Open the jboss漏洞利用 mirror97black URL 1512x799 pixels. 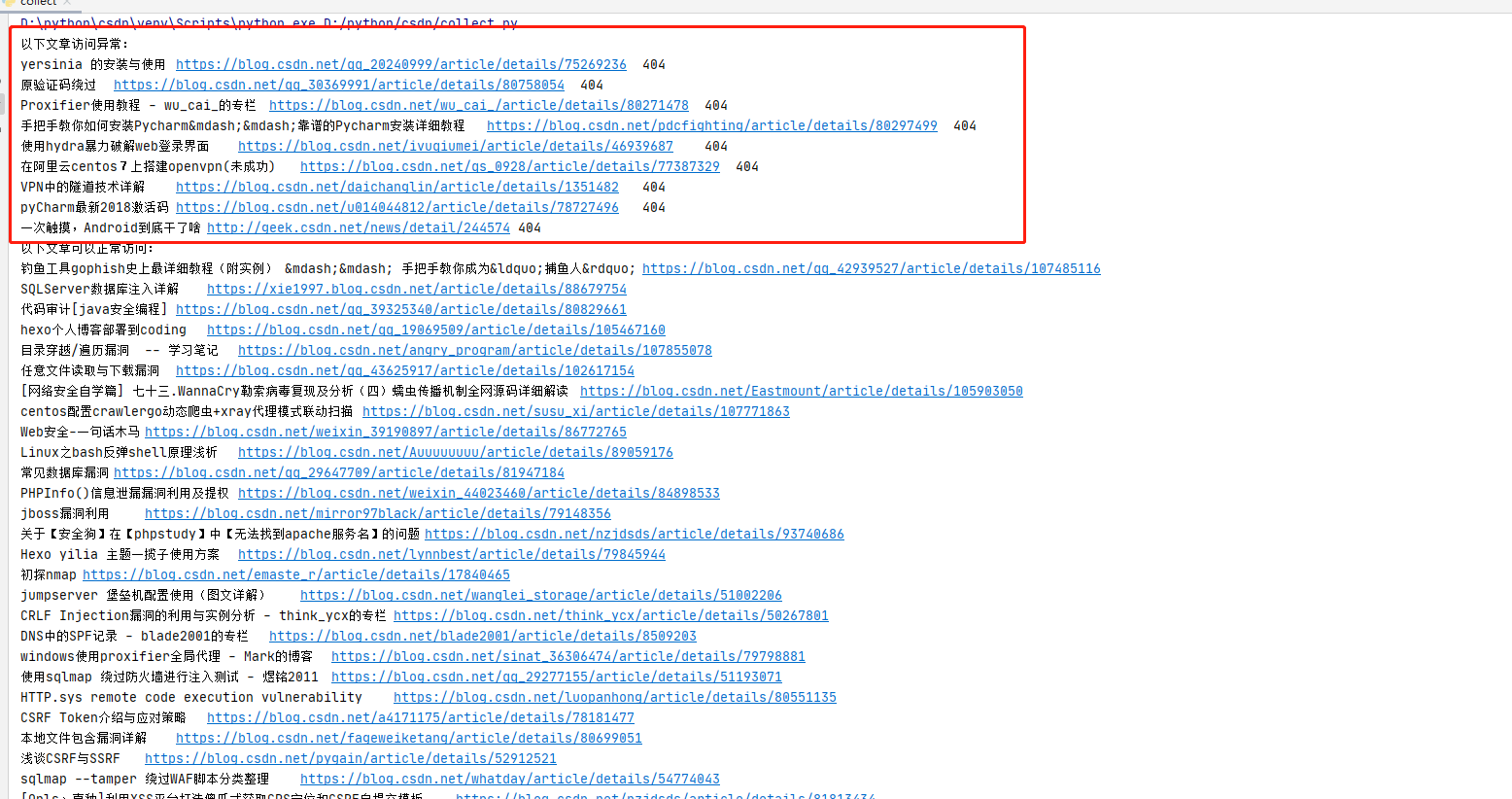pos(378,513)
